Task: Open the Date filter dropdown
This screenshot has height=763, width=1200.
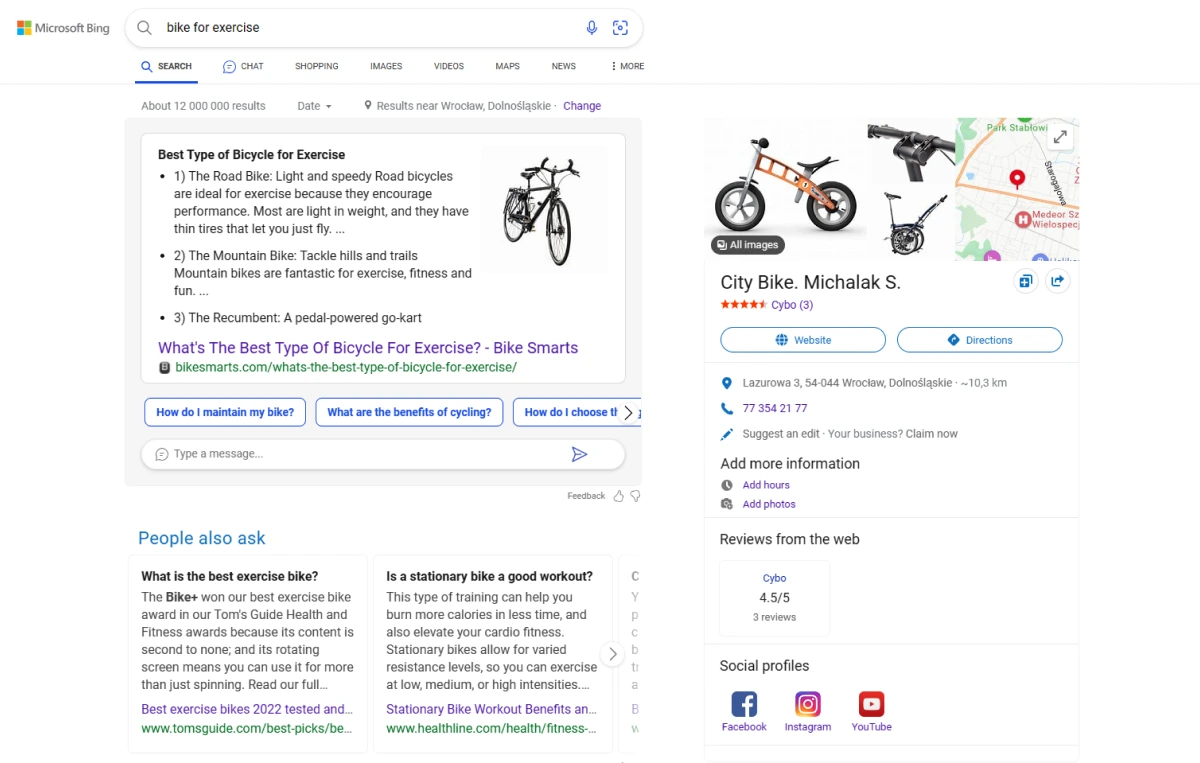Action: pyautogui.click(x=314, y=106)
